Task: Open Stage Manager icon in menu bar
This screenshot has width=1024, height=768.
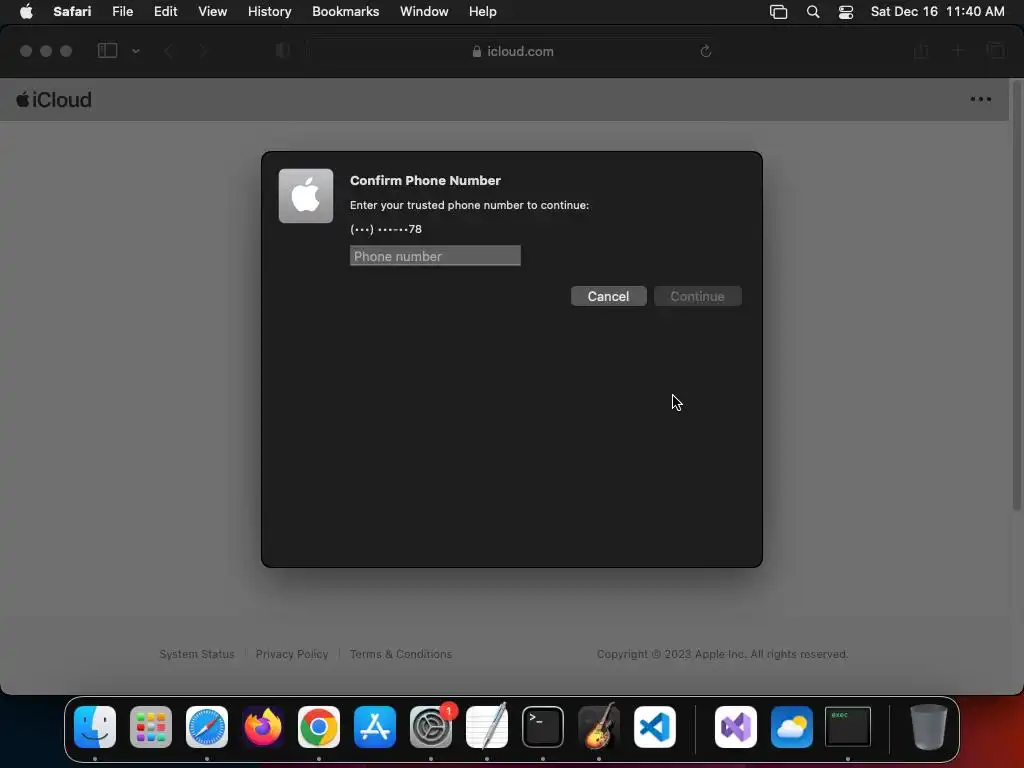Action: tap(778, 12)
